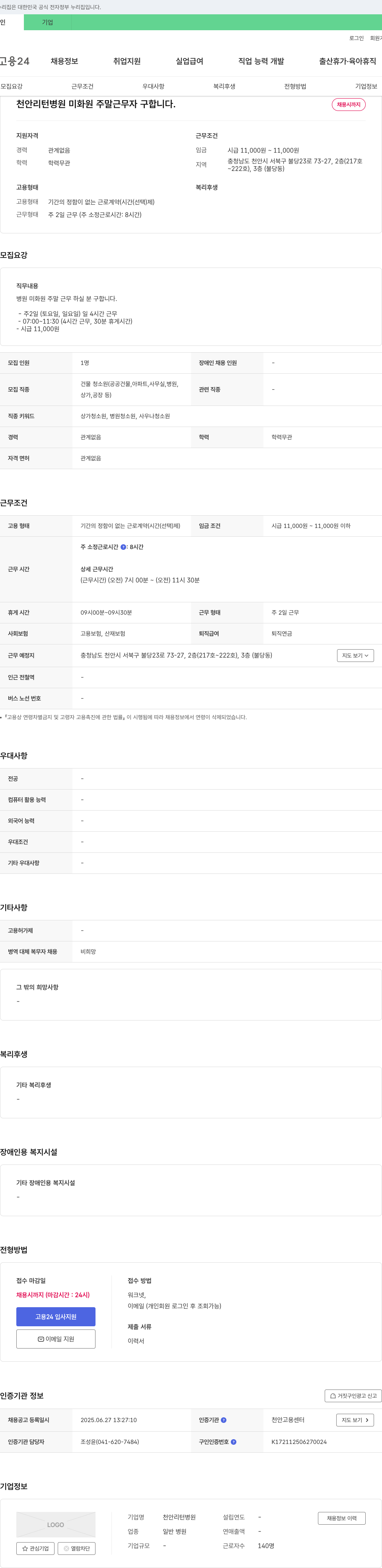Click 직종 키워드 value 상가청소원, 병원청소원, 사우나청소원

point(125,416)
